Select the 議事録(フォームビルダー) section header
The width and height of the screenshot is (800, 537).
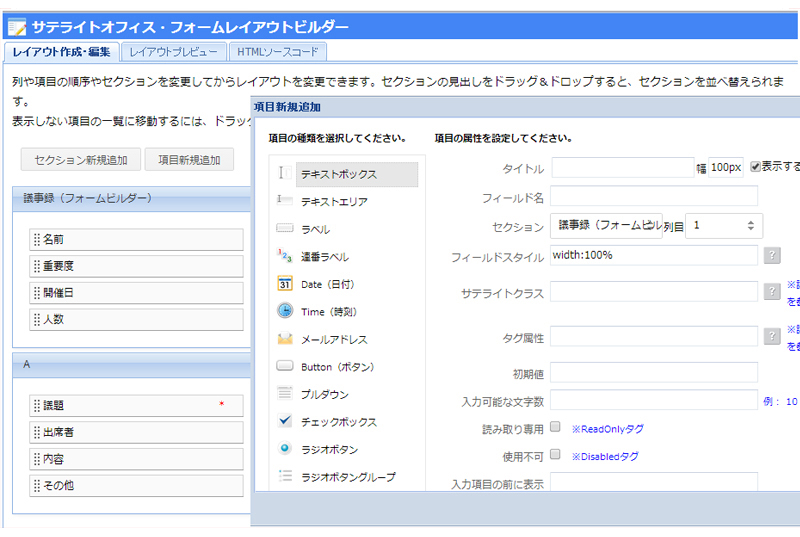pyautogui.click(x=132, y=198)
